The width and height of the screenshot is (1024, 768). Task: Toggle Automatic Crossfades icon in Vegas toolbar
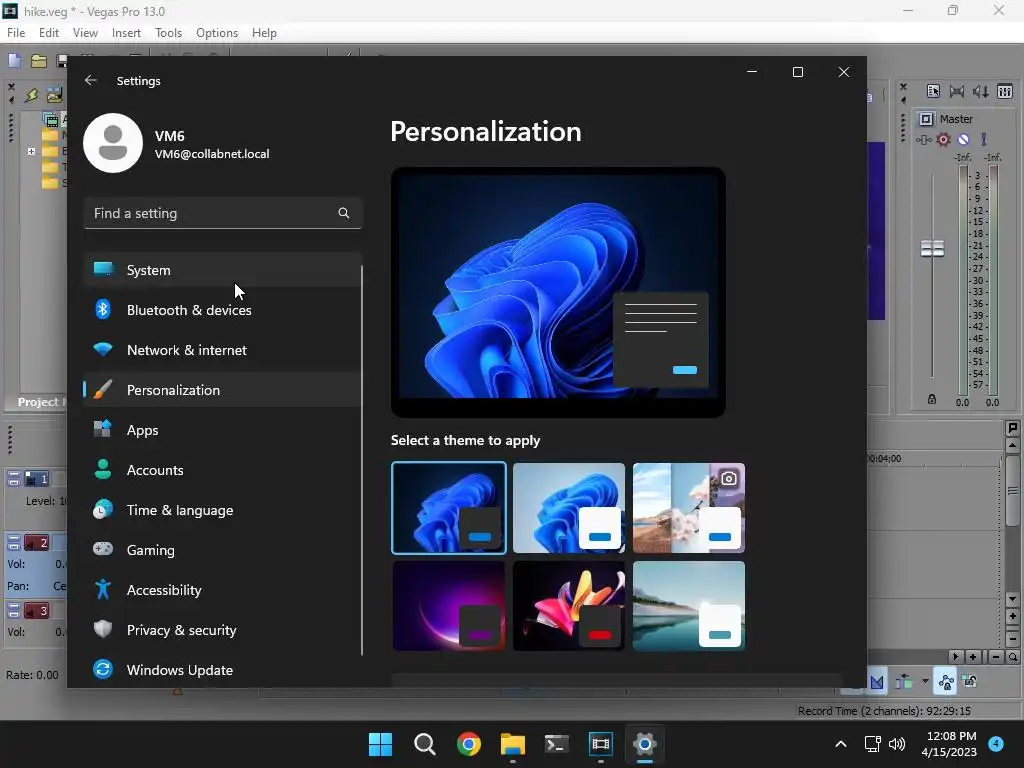[x=877, y=682]
